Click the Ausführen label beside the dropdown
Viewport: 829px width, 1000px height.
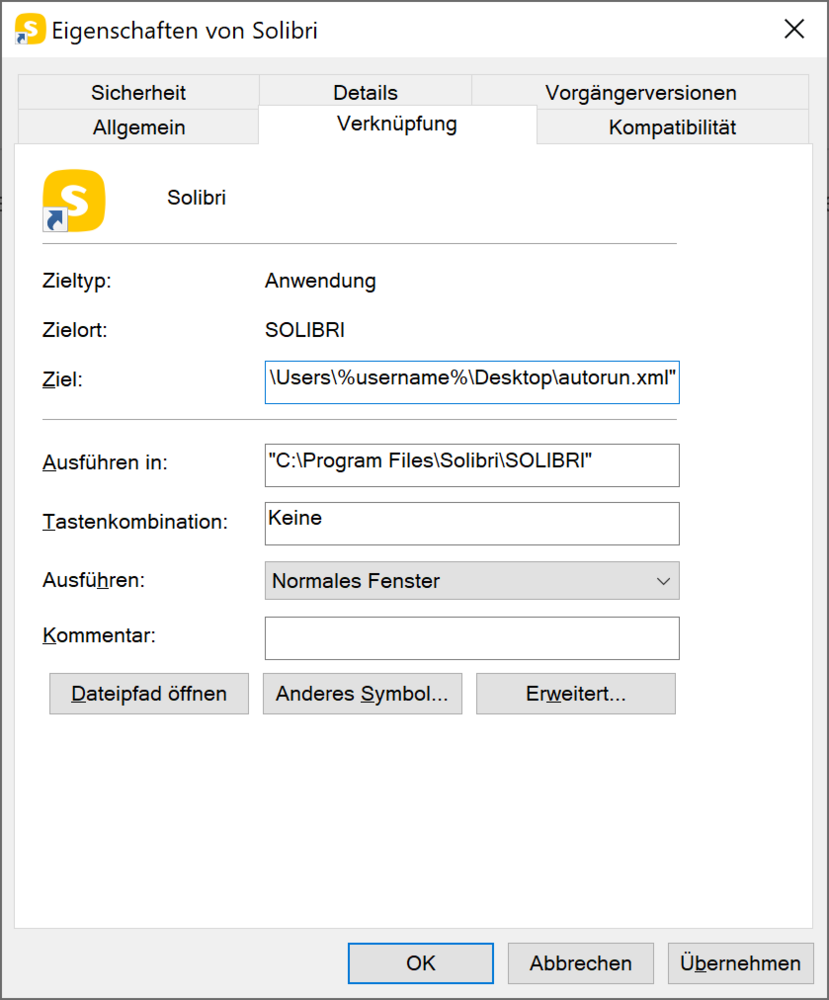coord(94,580)
